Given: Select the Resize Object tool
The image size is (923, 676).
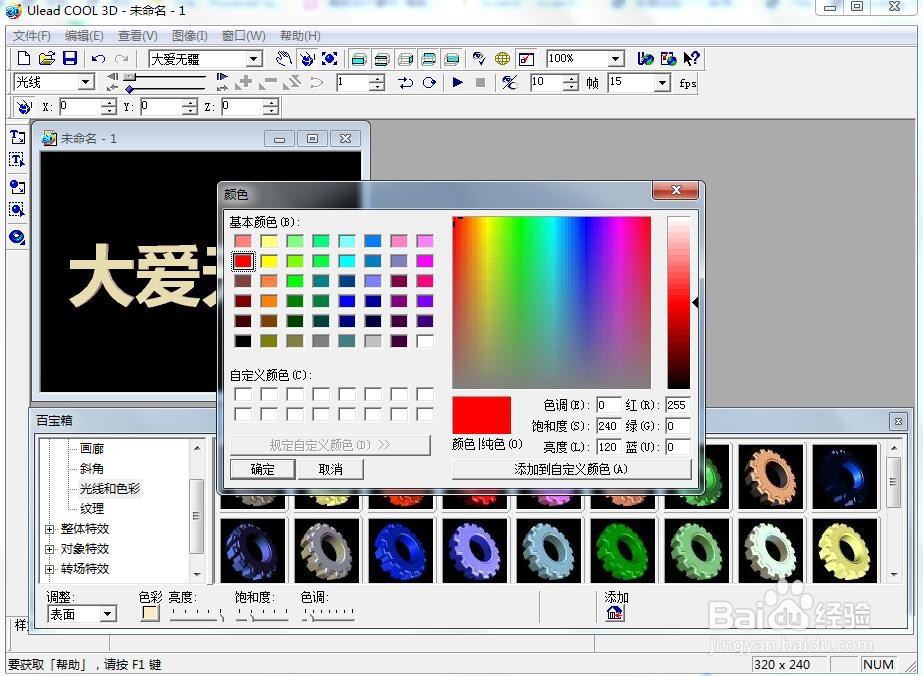Looking at the screenshot, I should coord(330,58).
